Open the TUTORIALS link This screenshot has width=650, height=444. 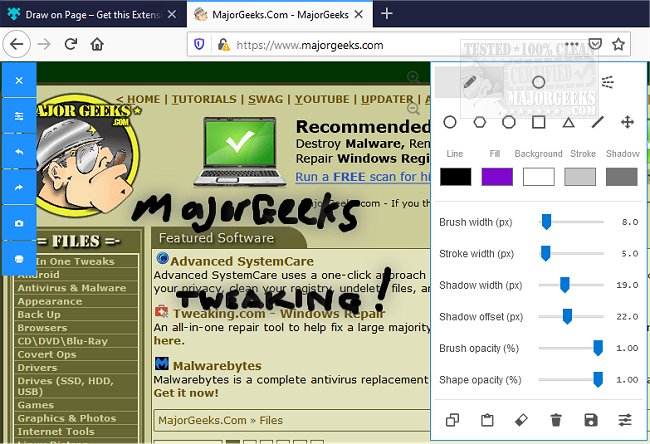204,99
